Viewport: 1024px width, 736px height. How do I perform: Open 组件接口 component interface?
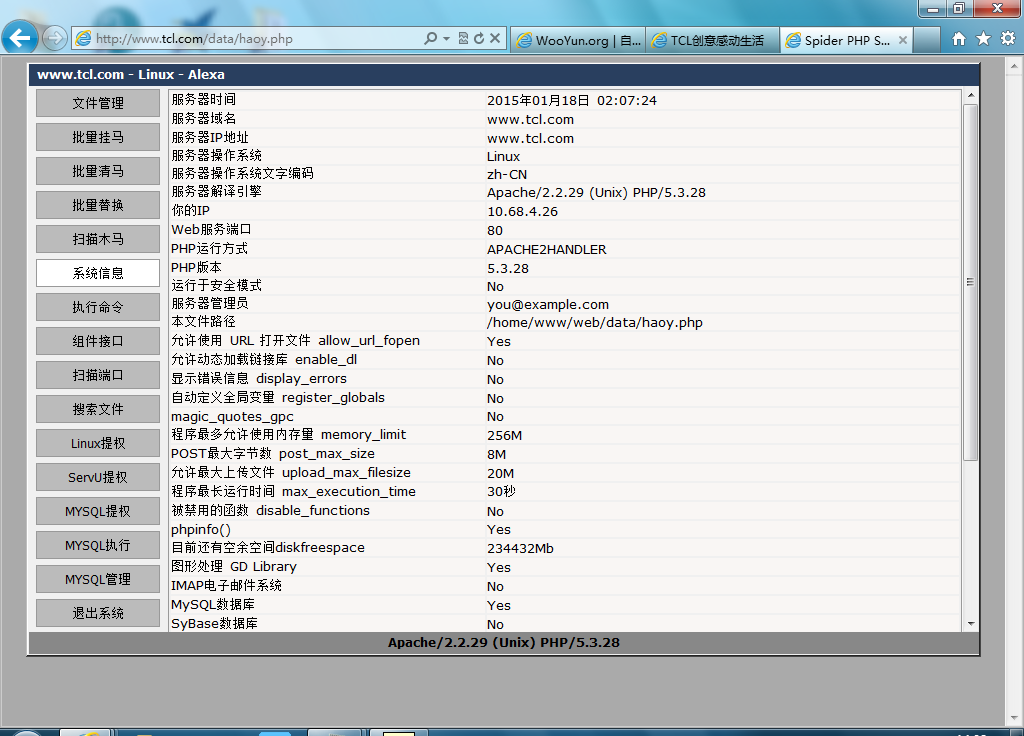(98, 341)
